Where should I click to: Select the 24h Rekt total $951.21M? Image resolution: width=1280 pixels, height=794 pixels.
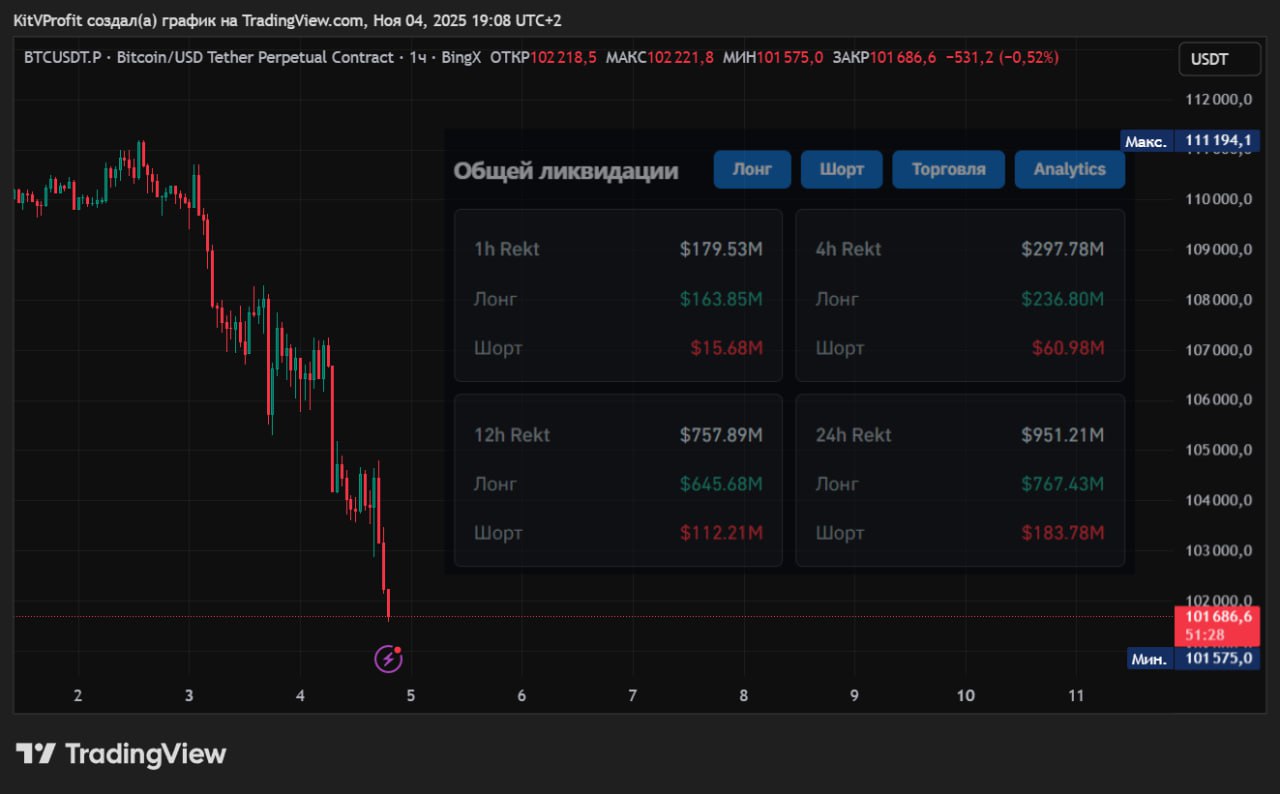point(1062,435)
